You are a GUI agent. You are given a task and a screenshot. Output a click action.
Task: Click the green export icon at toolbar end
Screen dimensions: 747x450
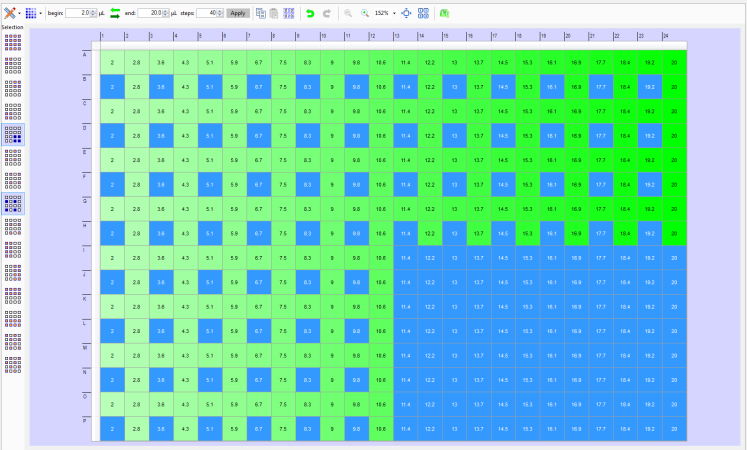(x=444, y=13)
